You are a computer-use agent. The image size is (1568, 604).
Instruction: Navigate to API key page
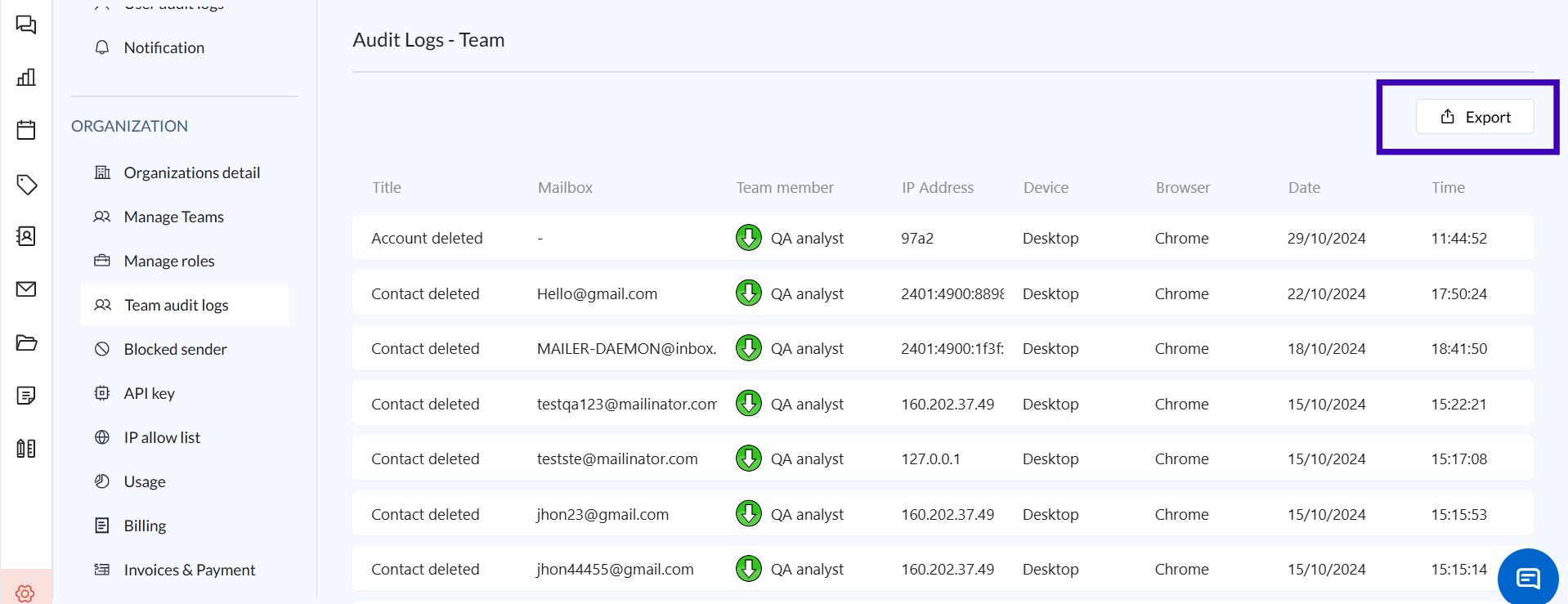click(x=149, y=393)
